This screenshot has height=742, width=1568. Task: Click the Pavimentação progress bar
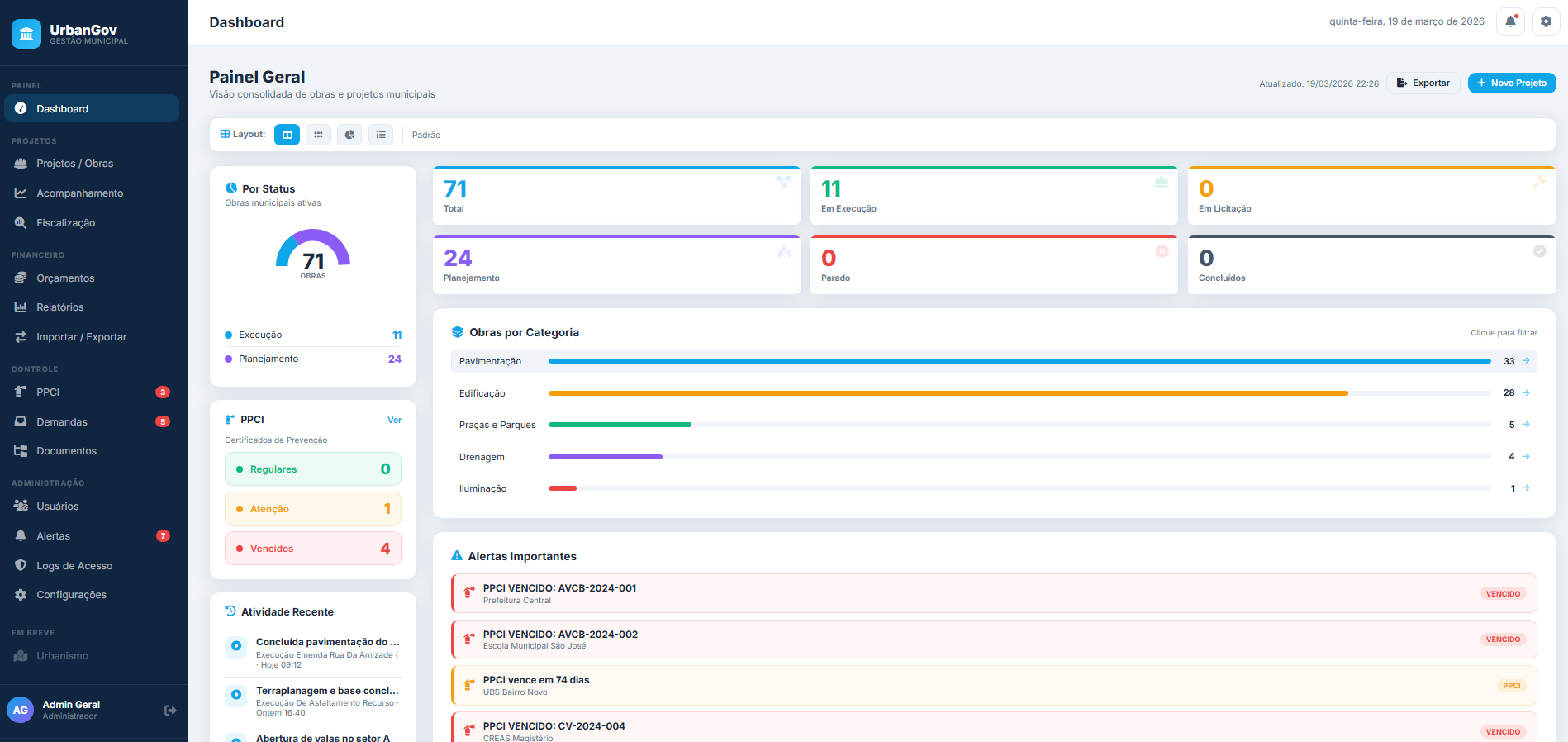point(1019,361)
